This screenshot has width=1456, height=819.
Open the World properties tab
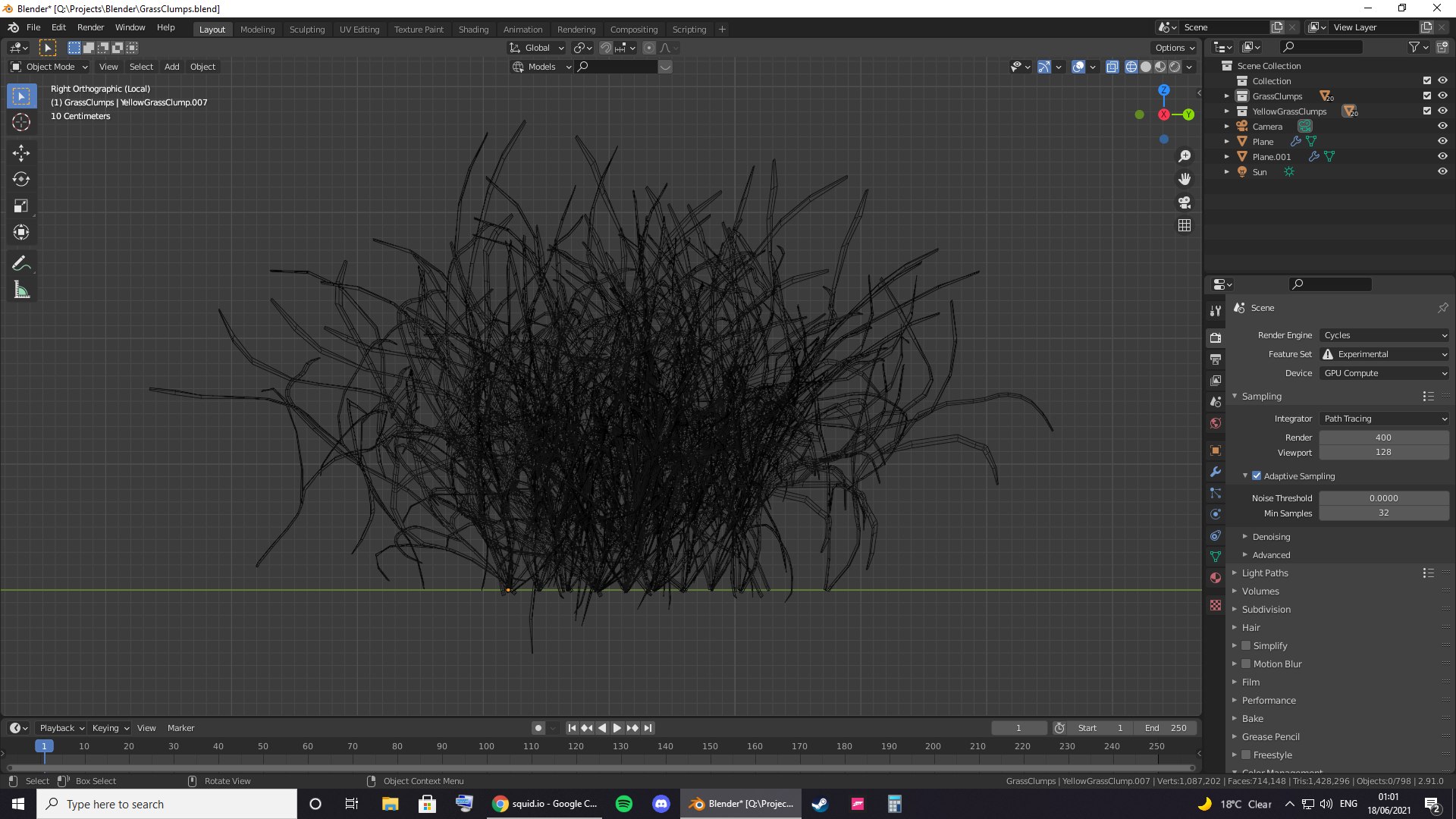click(x=1216, y=423)
